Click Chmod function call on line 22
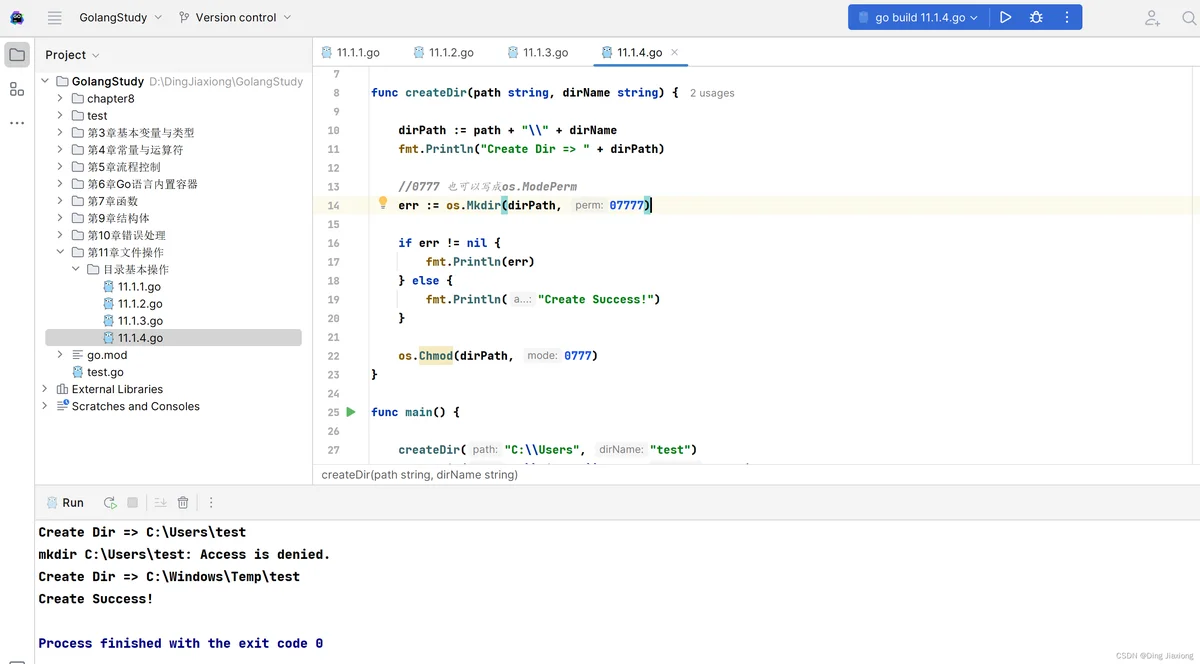 [436, 355]
